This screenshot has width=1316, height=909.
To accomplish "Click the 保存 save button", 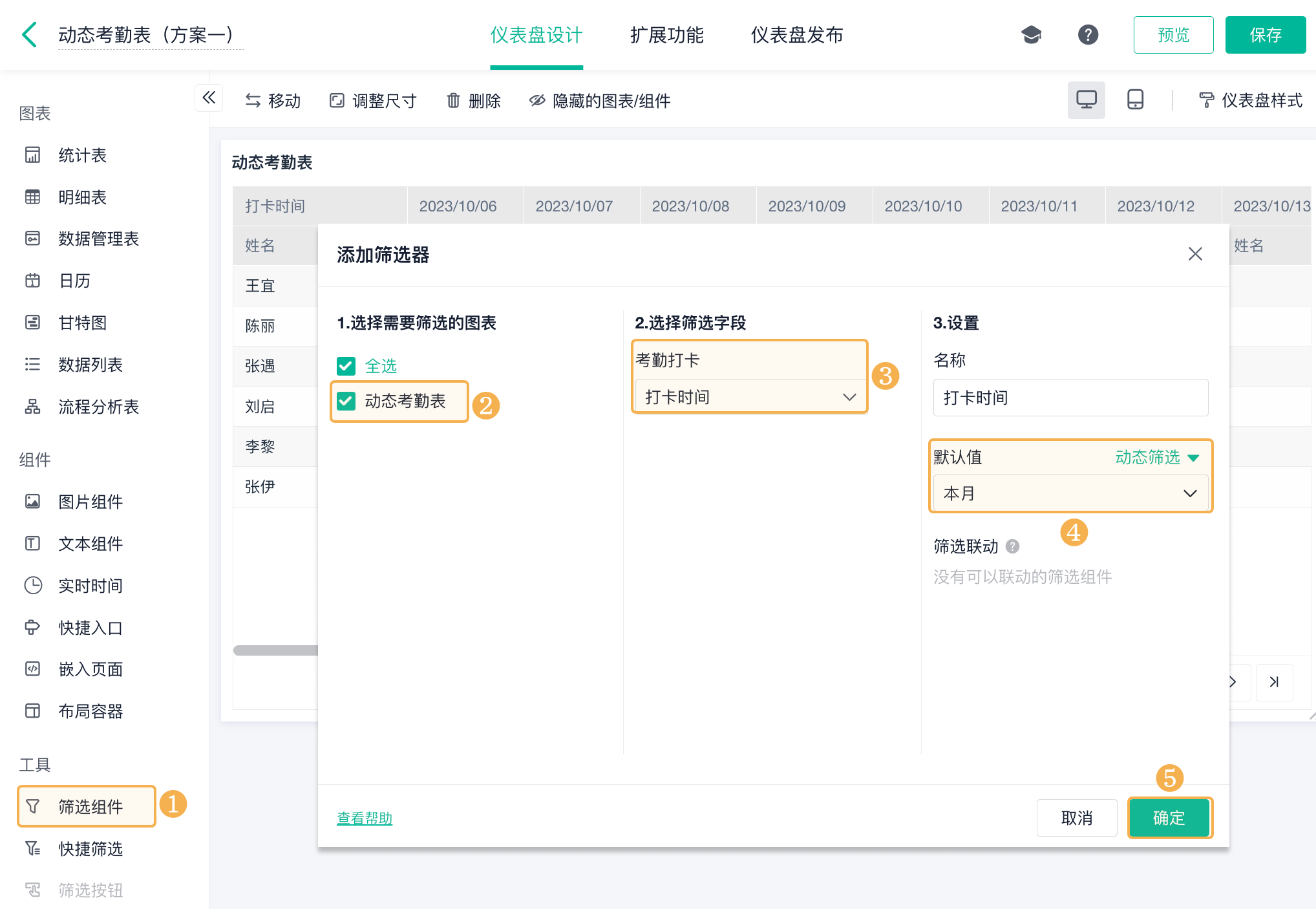I will click(x=1265, y=35).
